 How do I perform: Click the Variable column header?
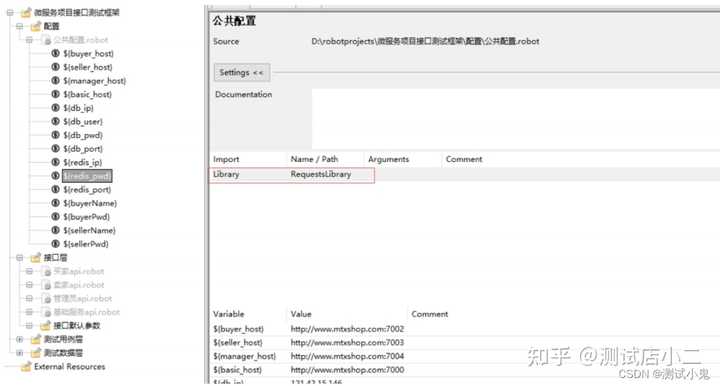click(x=228, y=314)
